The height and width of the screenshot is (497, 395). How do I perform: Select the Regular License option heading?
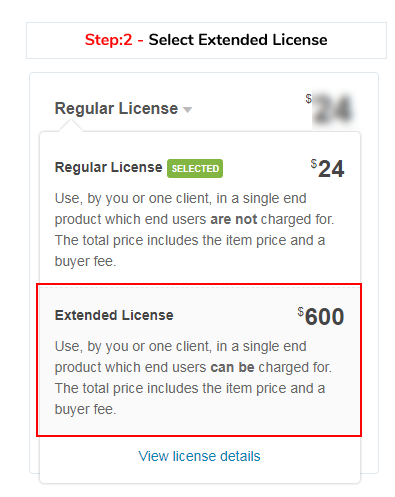(108, 167)
